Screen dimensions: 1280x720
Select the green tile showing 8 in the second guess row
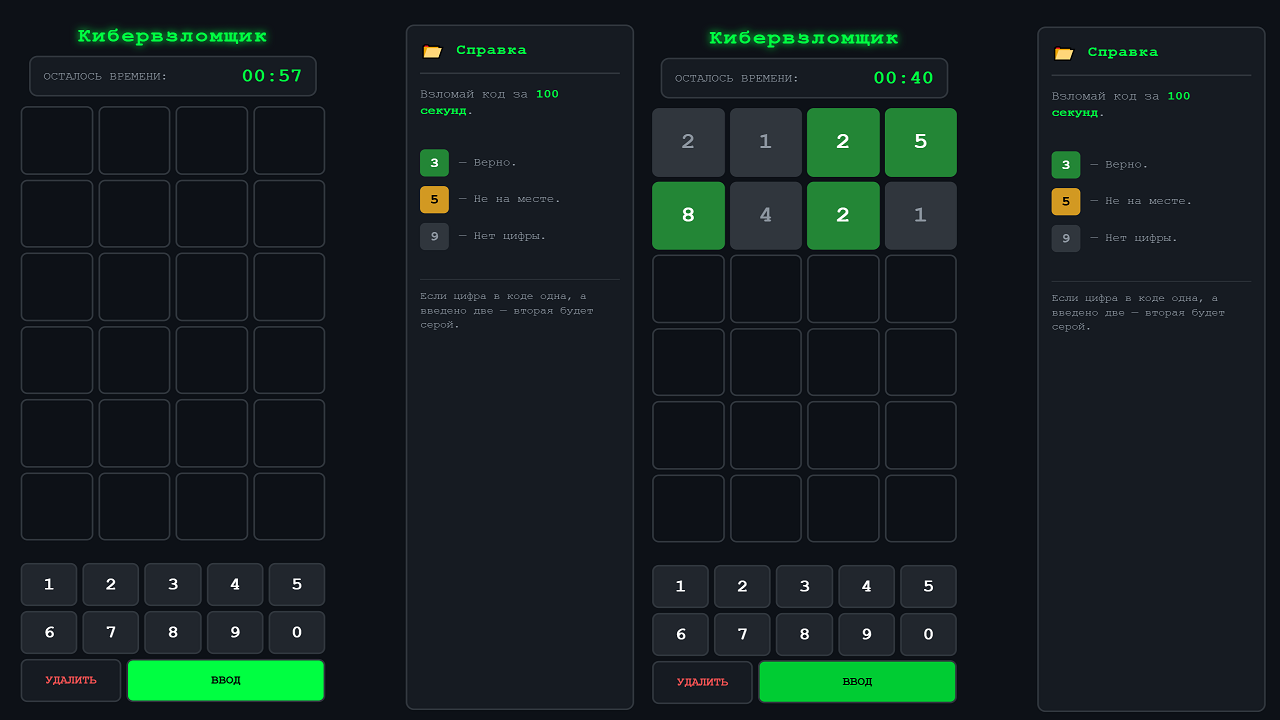688,215
